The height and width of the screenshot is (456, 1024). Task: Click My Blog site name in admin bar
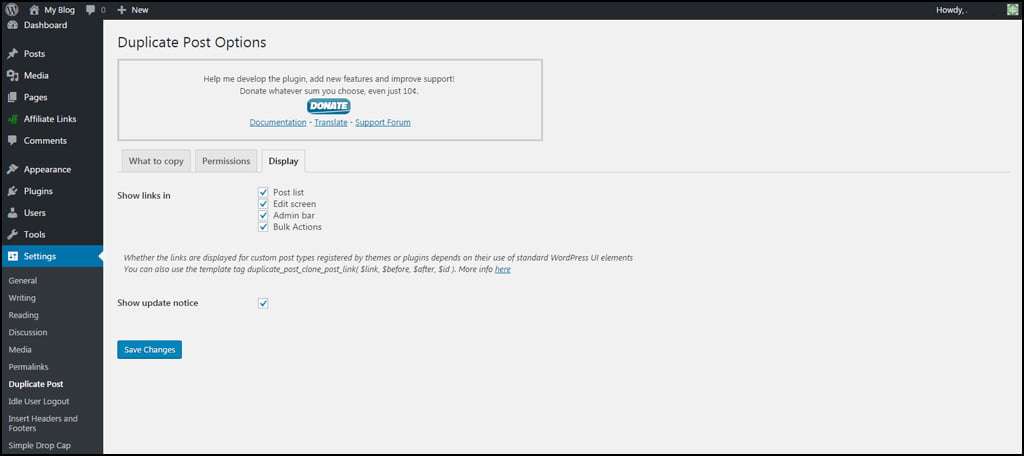coord(59,10)
